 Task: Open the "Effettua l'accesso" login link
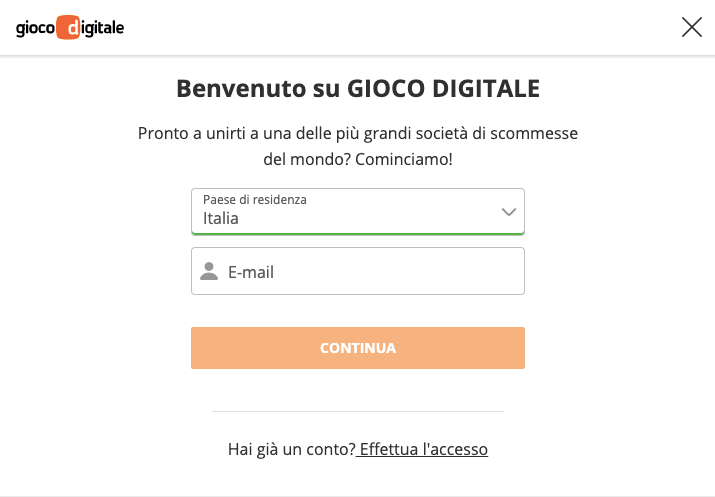(424, 450)
